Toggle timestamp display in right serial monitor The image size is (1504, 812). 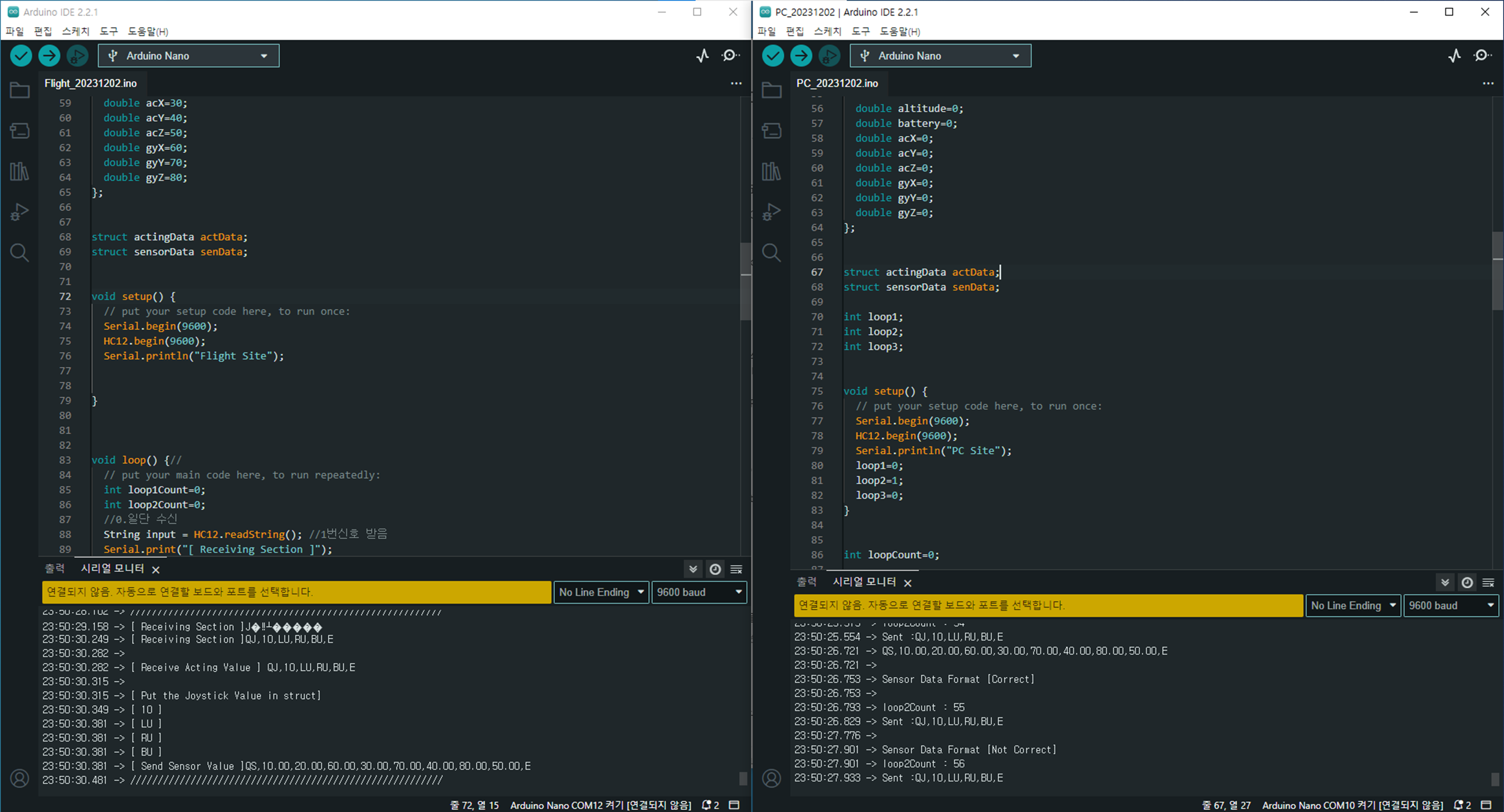pyautogui.click(x=1466, y=583)
